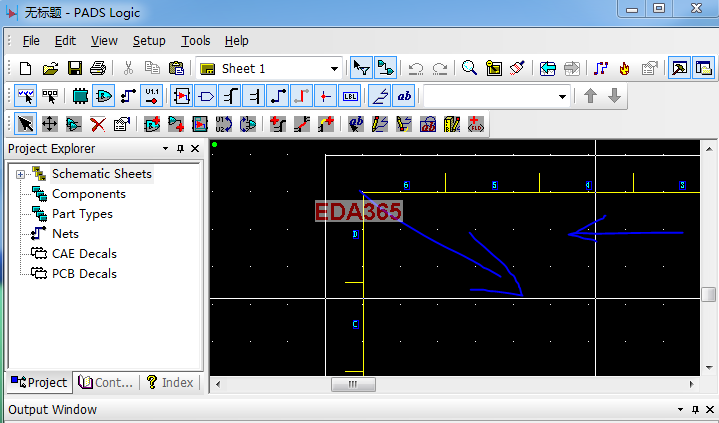The image size is (719, 423).
Task: Toggle Select Anything filter
Action: coord(26,96)
